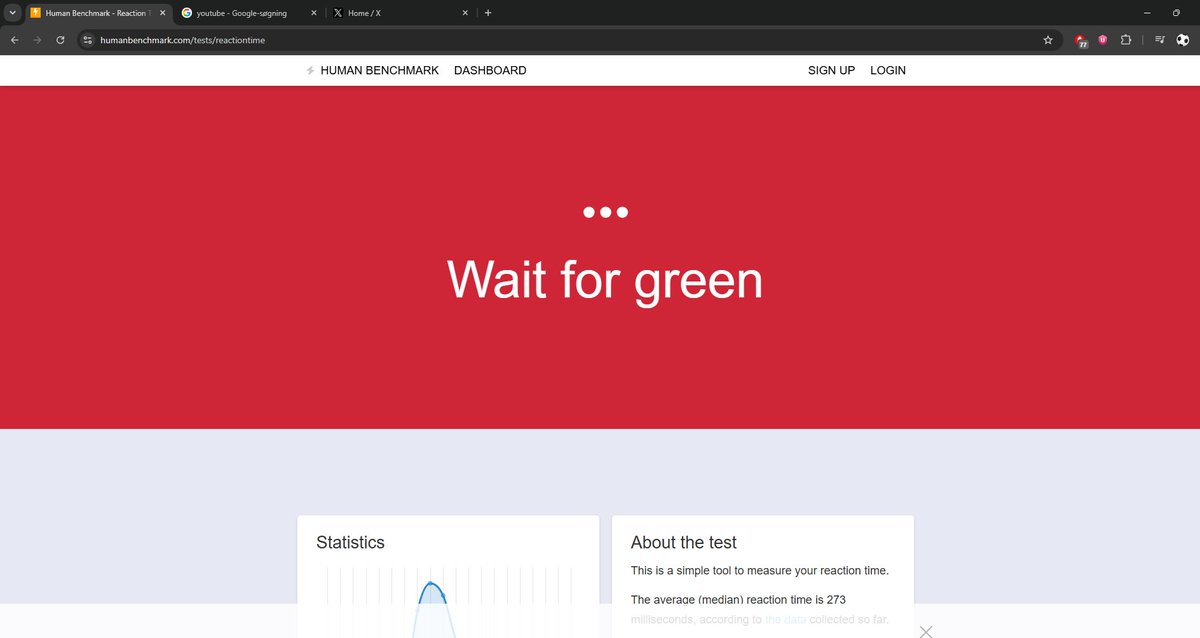Click the reaction time distribution chart
This screenshot has height=638, width=1200.
point(448,602)
